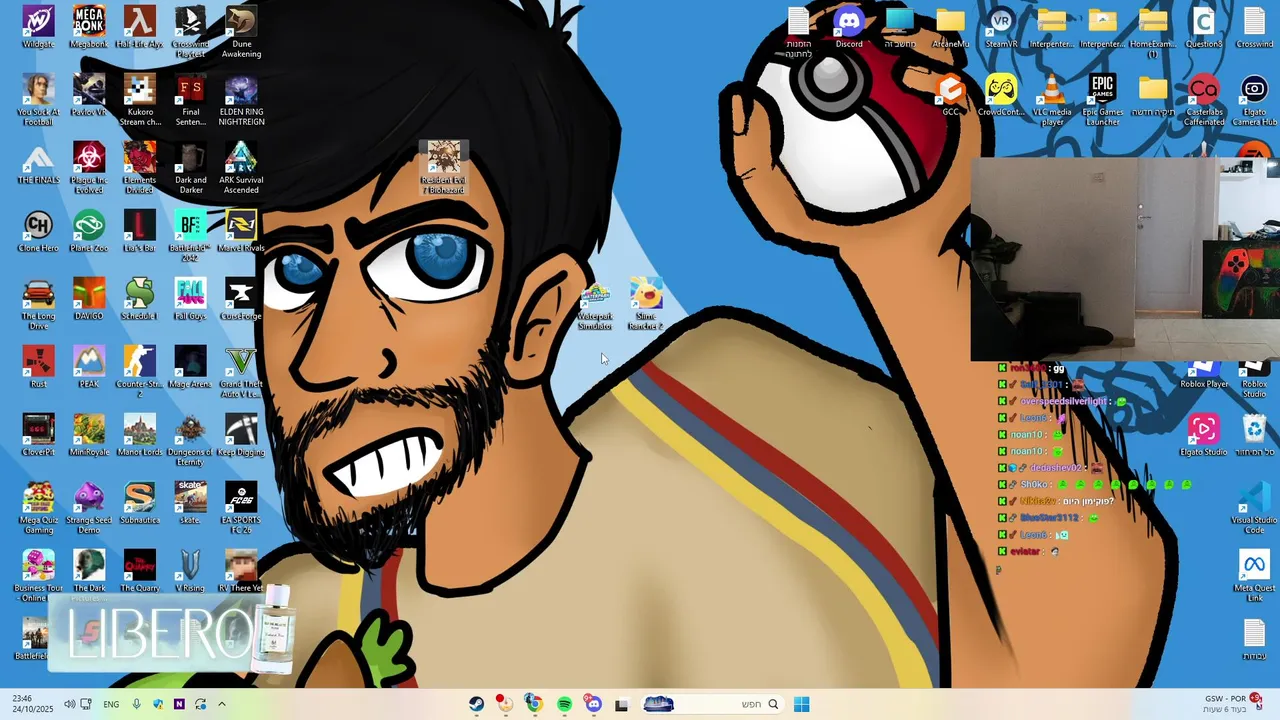Open the Roblox Player icon
This screenshot has height=720, width=1280.
pyautogui.click(x=1204, y=377)
